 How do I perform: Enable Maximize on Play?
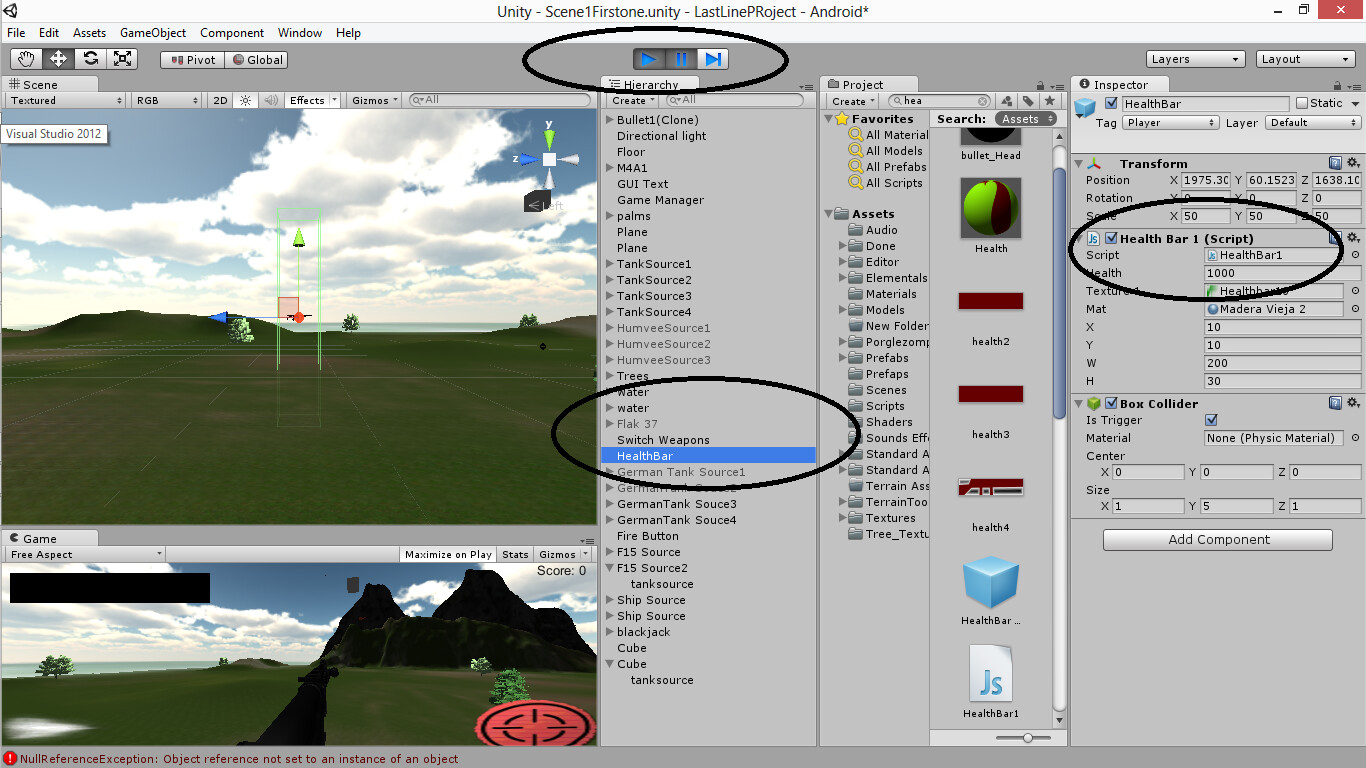coord(447,553)
